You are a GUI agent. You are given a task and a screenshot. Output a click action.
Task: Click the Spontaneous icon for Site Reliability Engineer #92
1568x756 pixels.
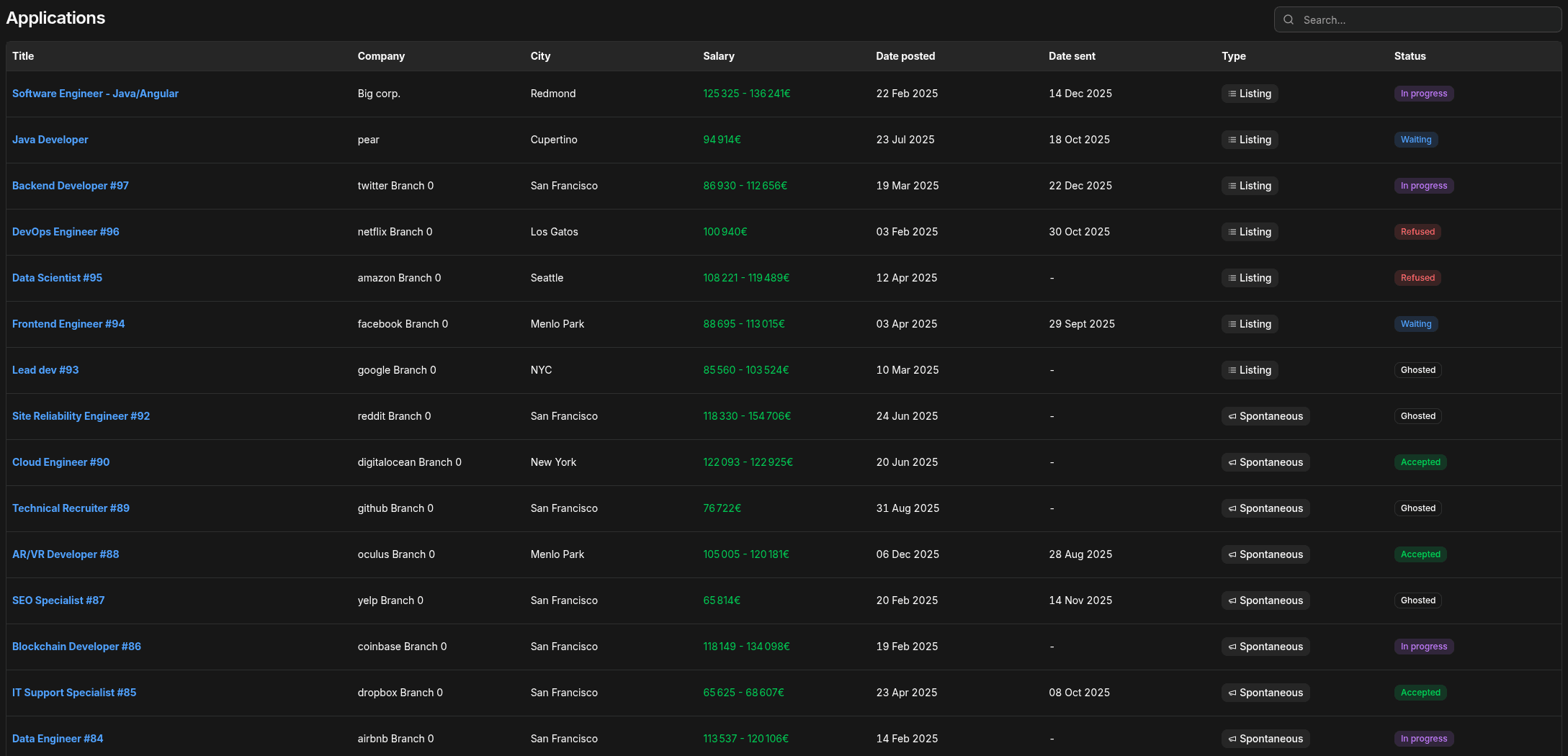[1231, 416]
